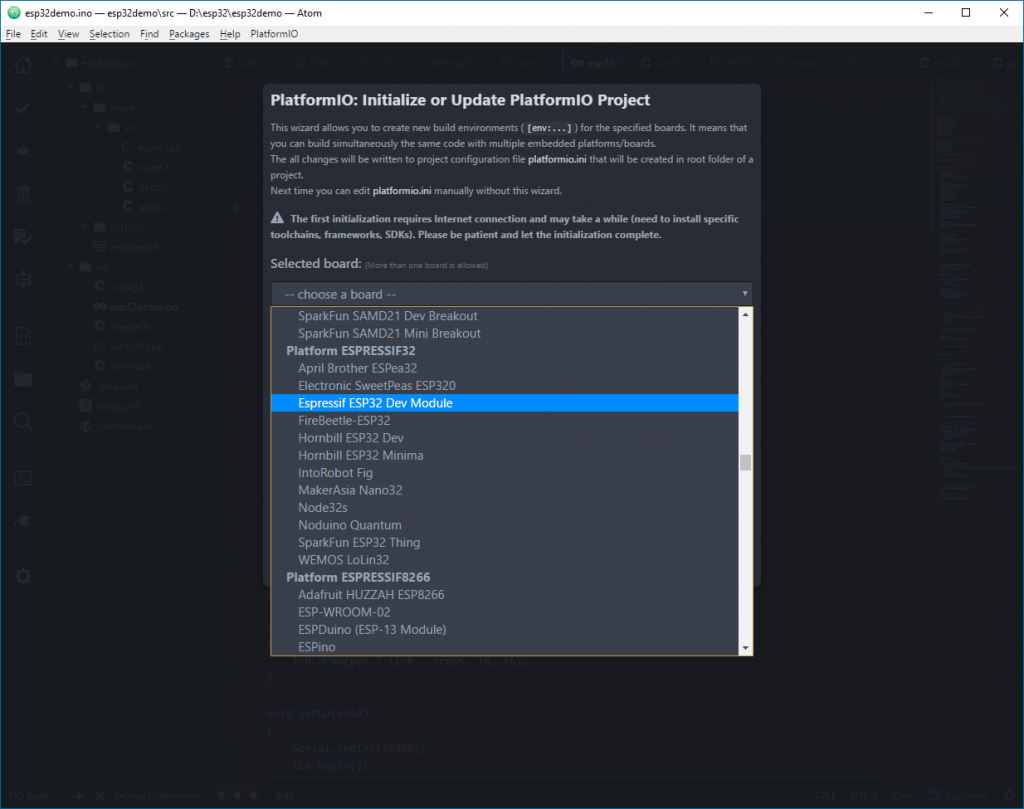The height and width of the screenshot is (809, 1024).
Task: Select Noduino Quantum board
Action: 505,525
